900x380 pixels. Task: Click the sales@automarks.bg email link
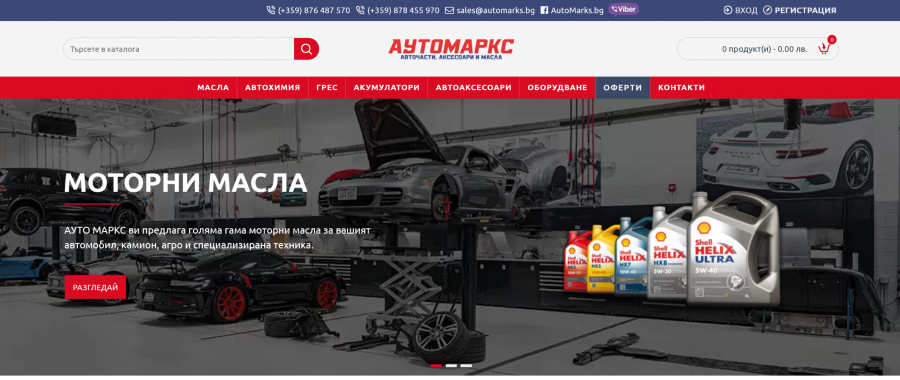click(x=496, y=10)
